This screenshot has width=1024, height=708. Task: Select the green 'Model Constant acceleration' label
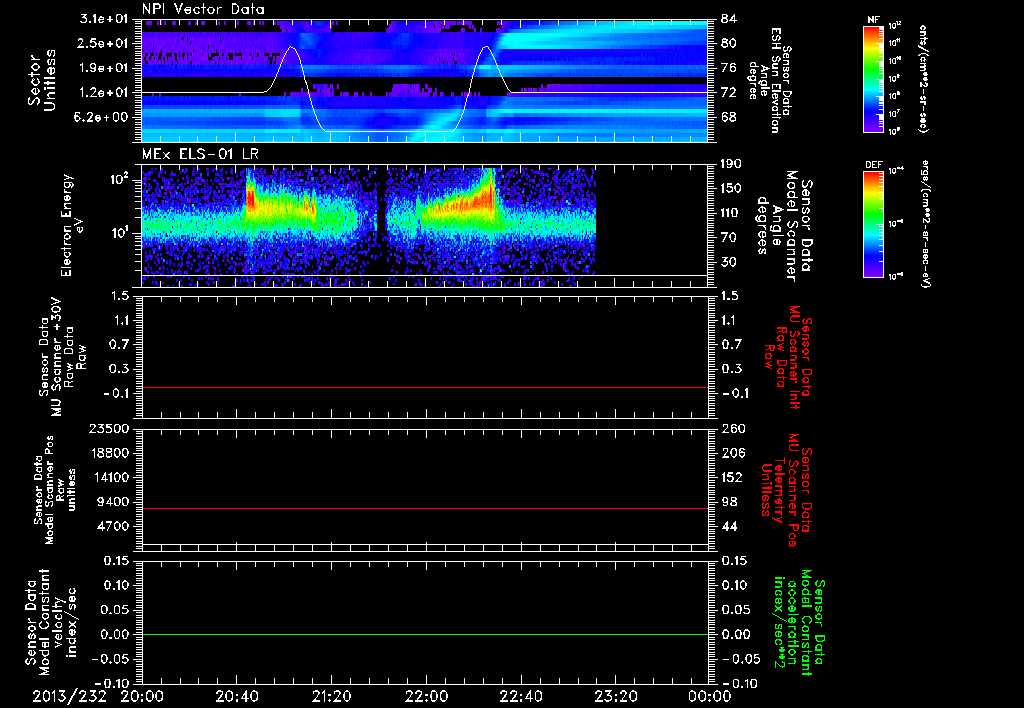point(799,623)
